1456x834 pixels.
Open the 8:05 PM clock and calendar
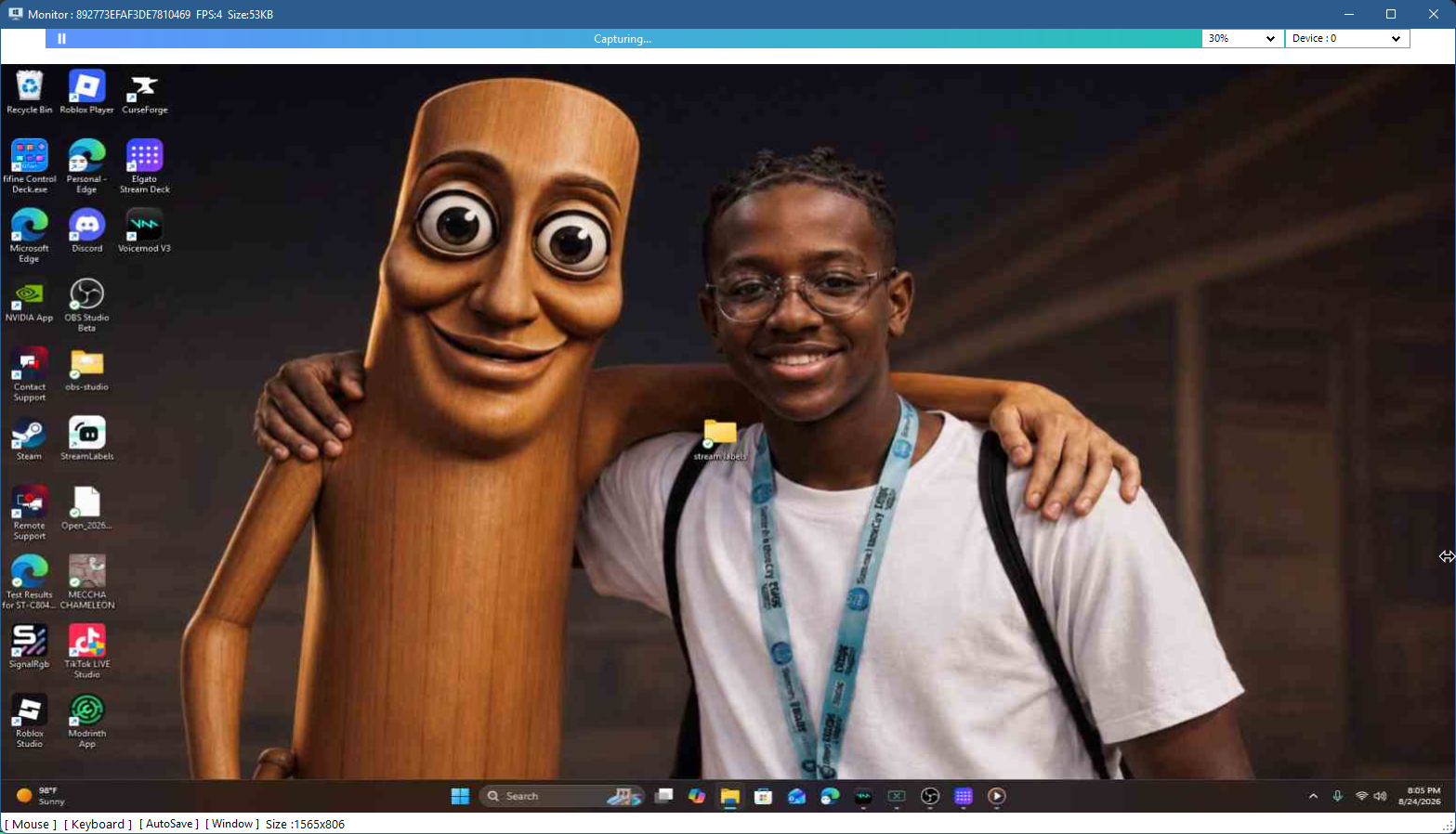tap(1420, 796)
